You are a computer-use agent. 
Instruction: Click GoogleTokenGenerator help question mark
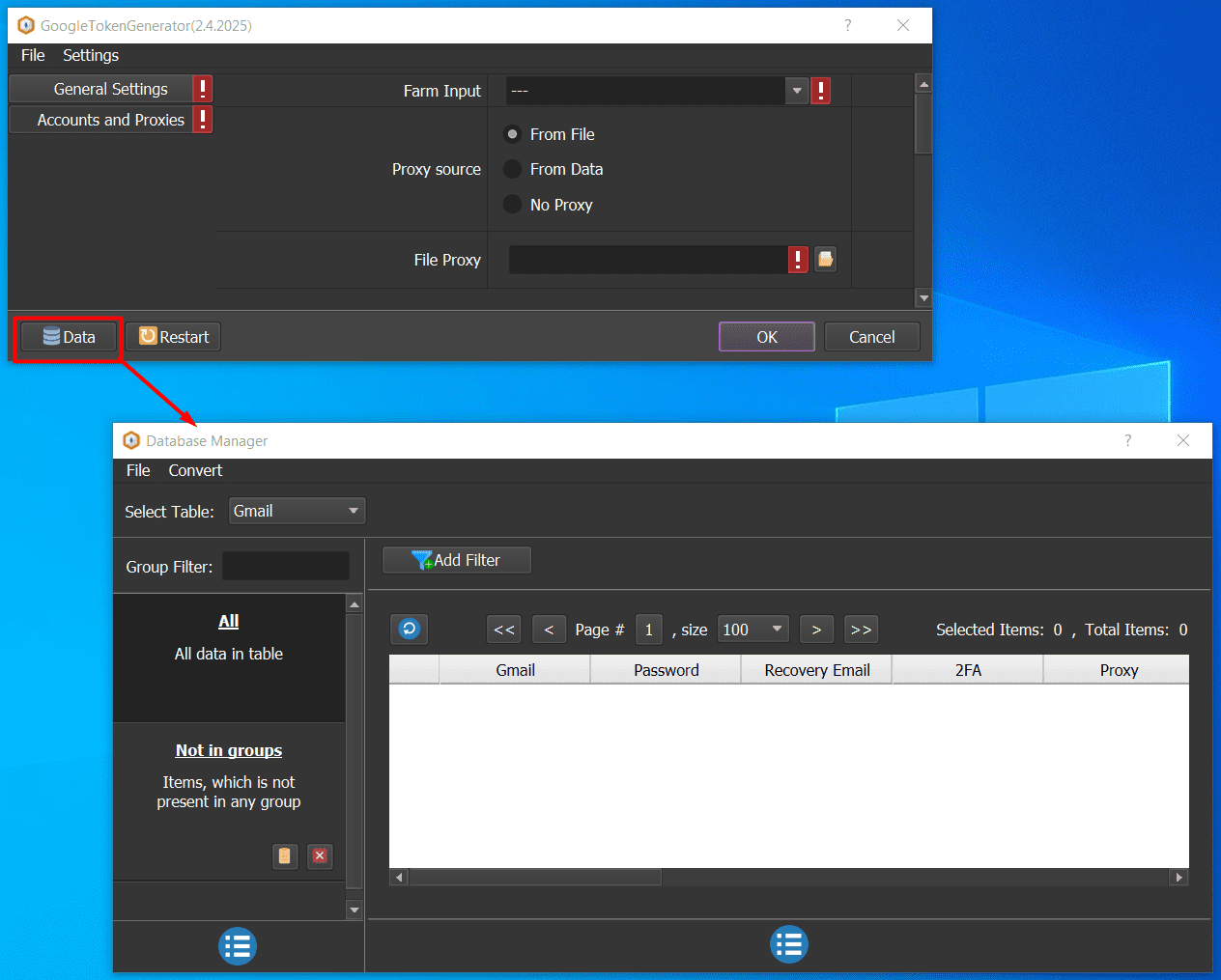[847, 25]
